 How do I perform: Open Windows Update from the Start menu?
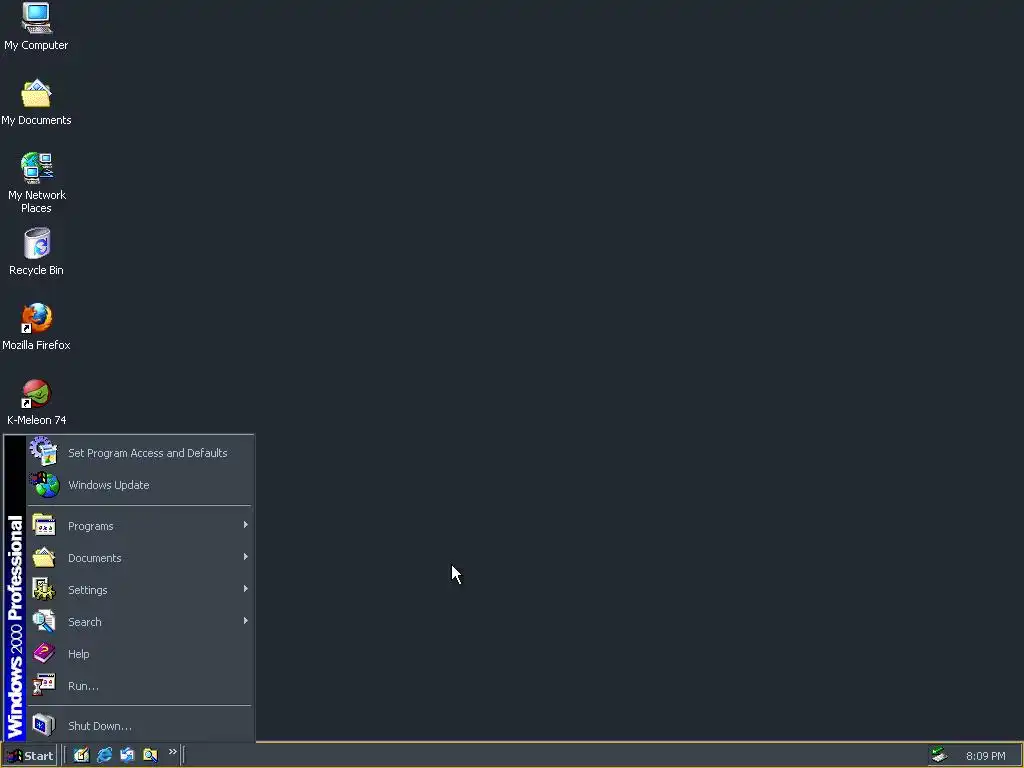coord(140,485)
